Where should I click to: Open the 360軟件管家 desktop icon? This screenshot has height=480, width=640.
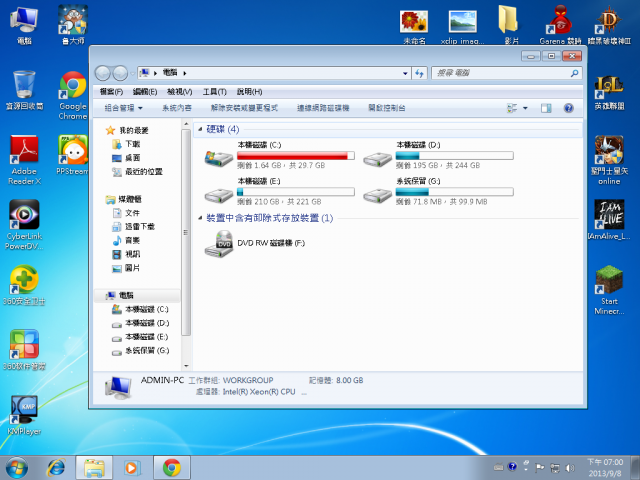[x=24, y=350]
